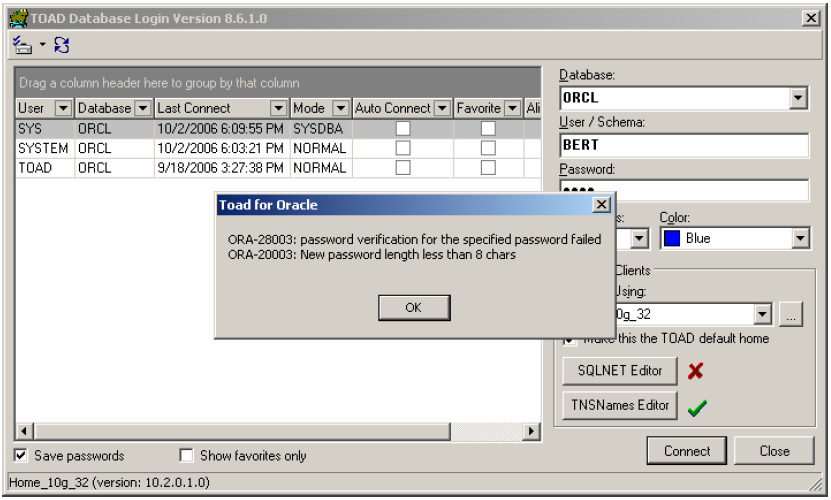The width and height of the screenshot is (831, 500).
Task: Open the User column filter dropdown
Action: pos(63,108)
